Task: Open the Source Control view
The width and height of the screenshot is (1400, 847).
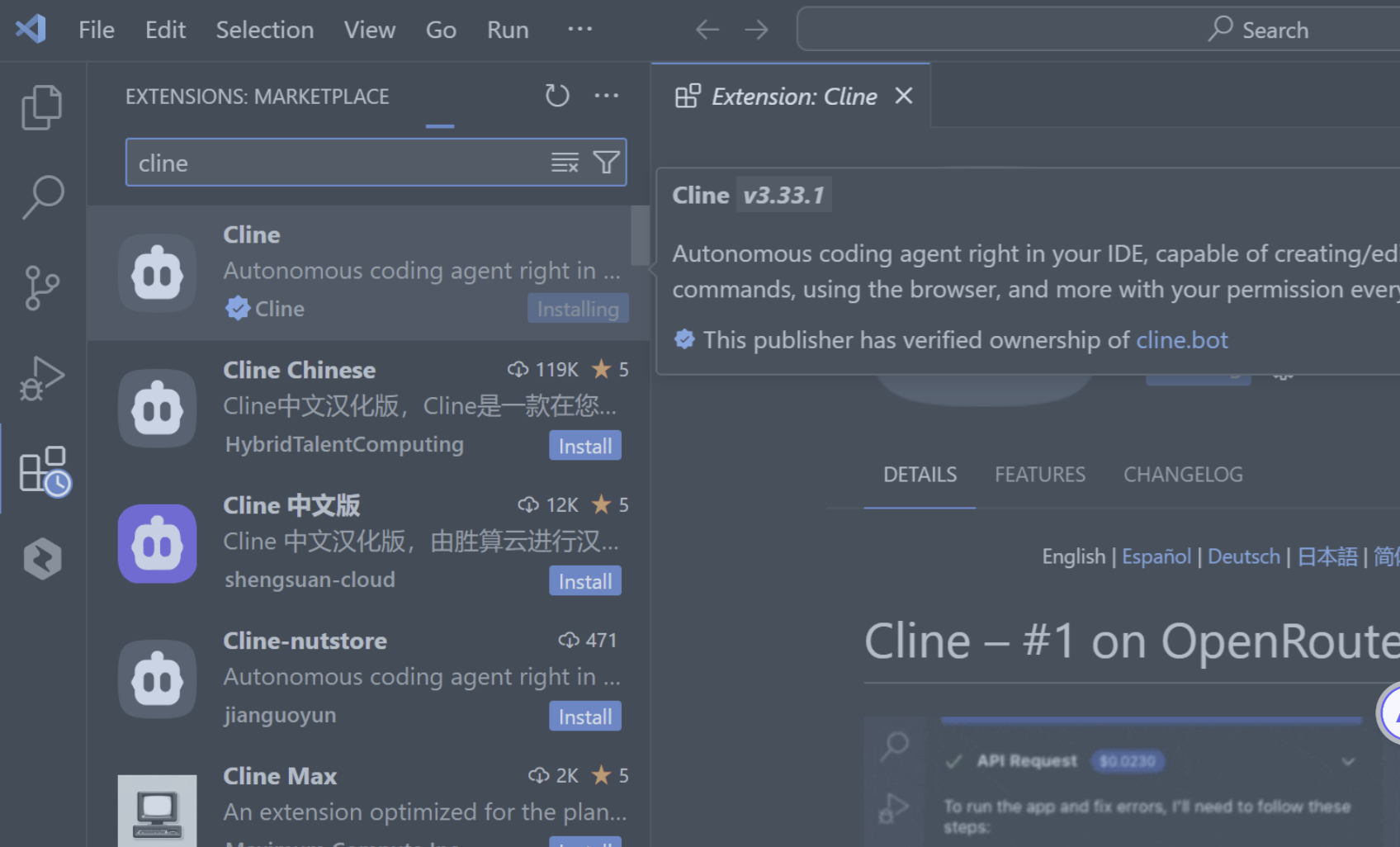Action: 42,287
